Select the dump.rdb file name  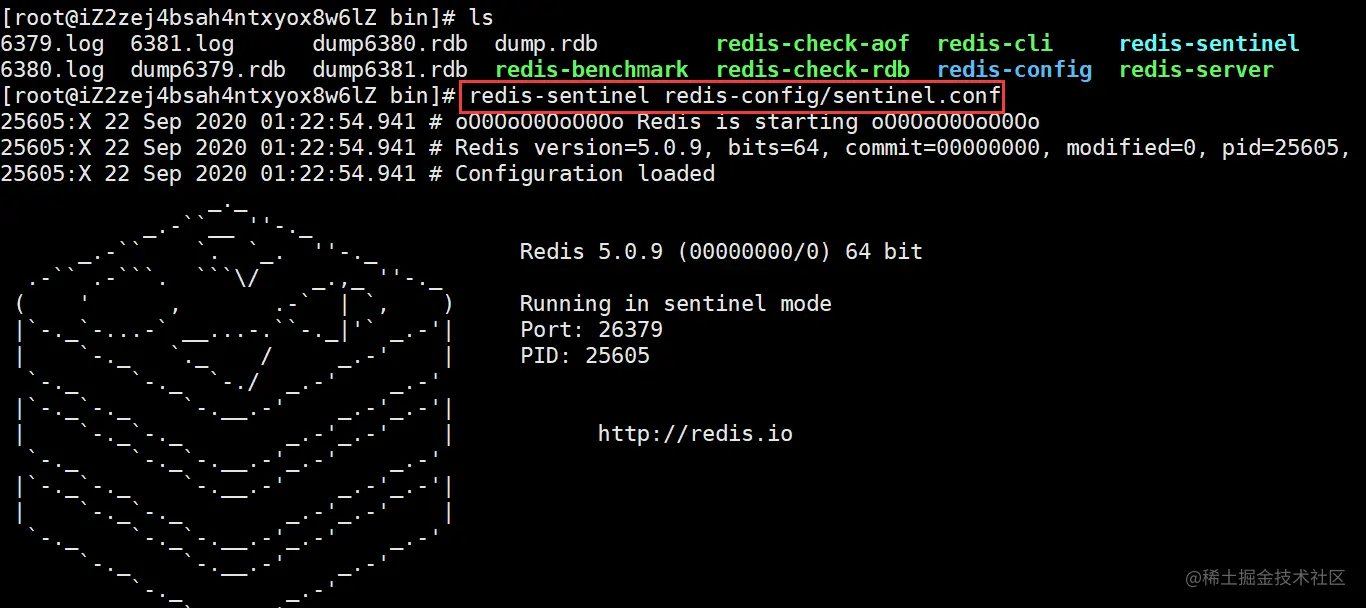(547, 44)
